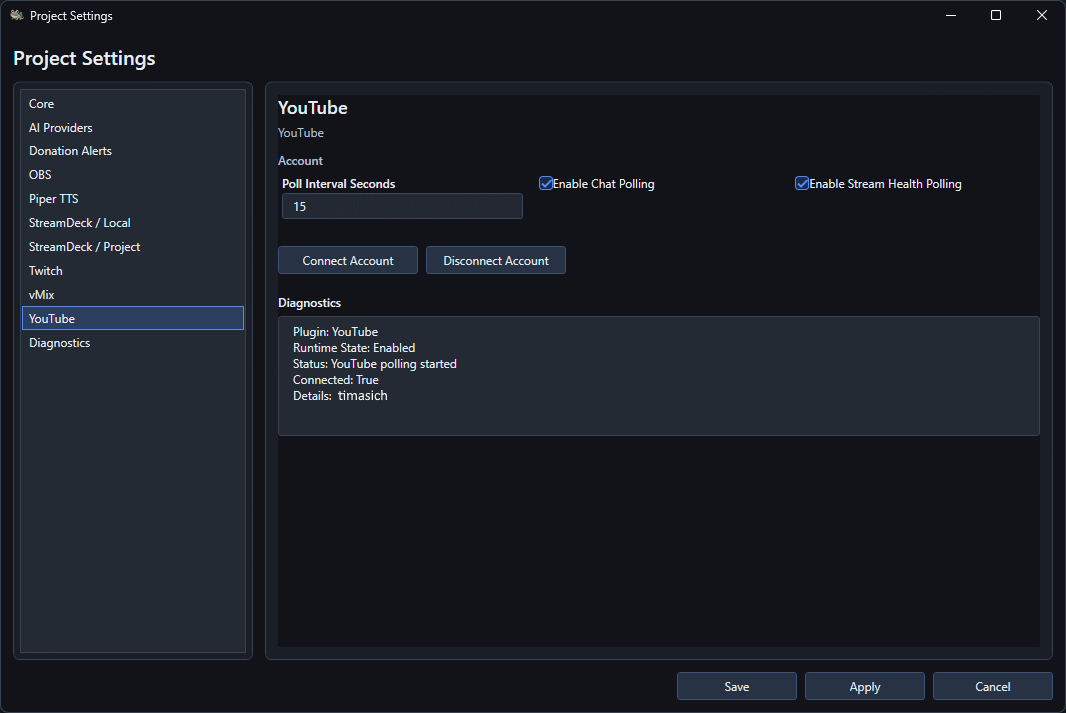The height and width of the screenshot is (713, 1066).
Task: Select the YouTube sidebar entry
Action: click(x=133, y=318)
